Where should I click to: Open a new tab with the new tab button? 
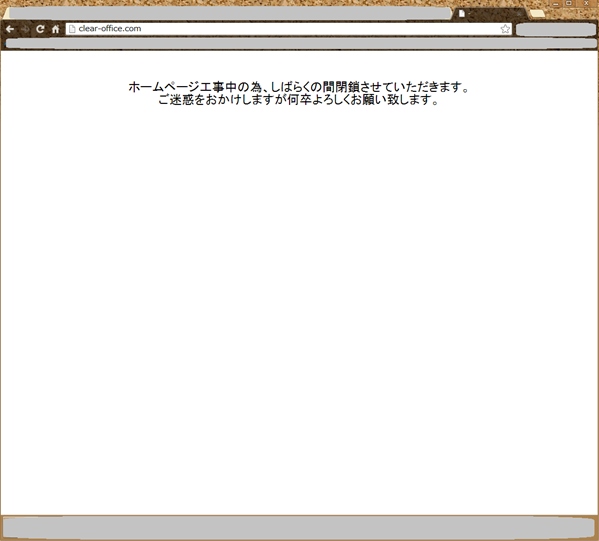[537, 14]
